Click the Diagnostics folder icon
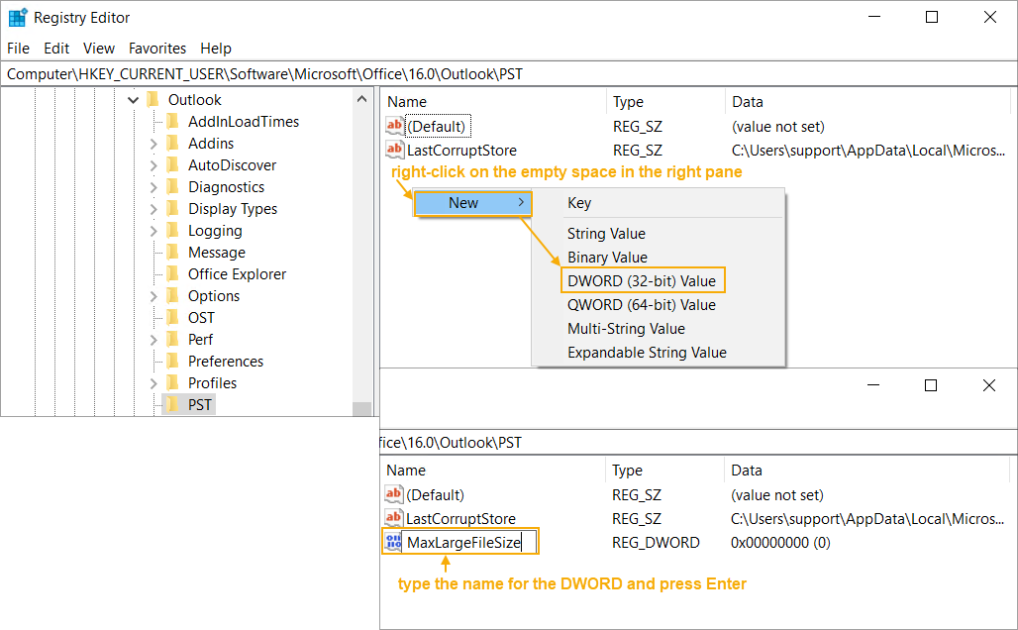 (x=173, y=186)
